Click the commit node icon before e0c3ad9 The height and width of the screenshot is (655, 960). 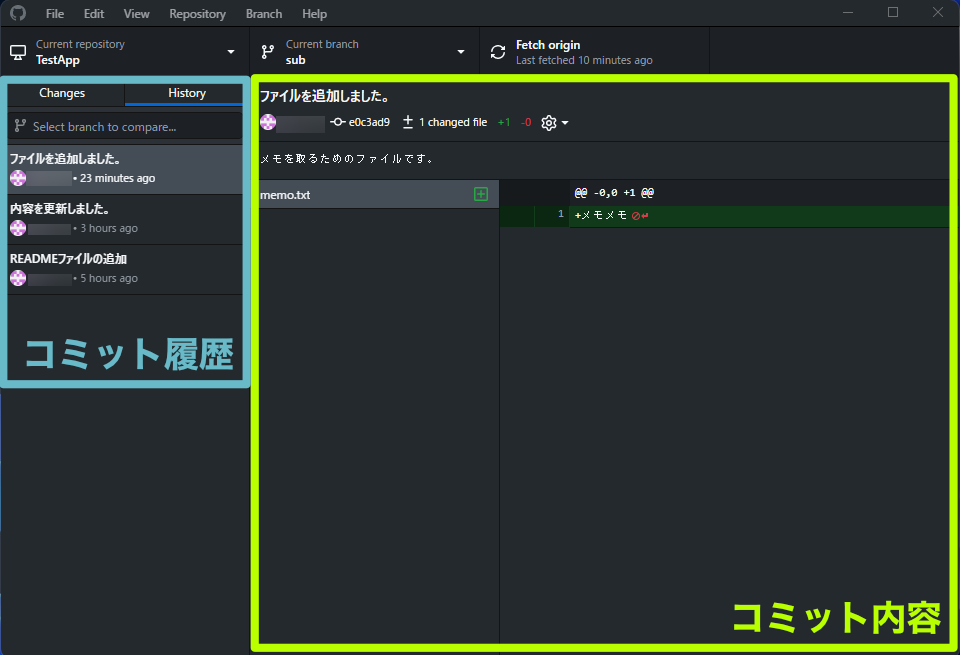337,122
